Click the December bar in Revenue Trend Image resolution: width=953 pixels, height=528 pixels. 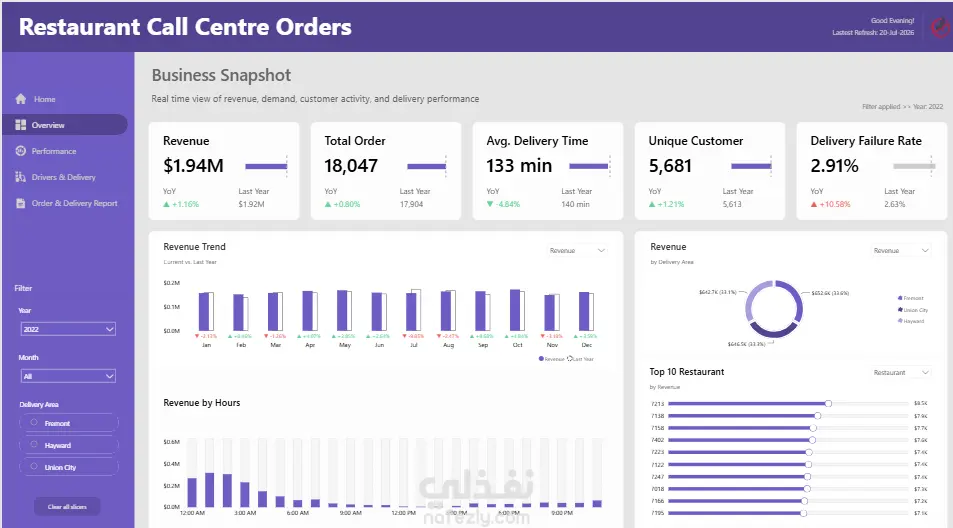(x=584, y=311)
